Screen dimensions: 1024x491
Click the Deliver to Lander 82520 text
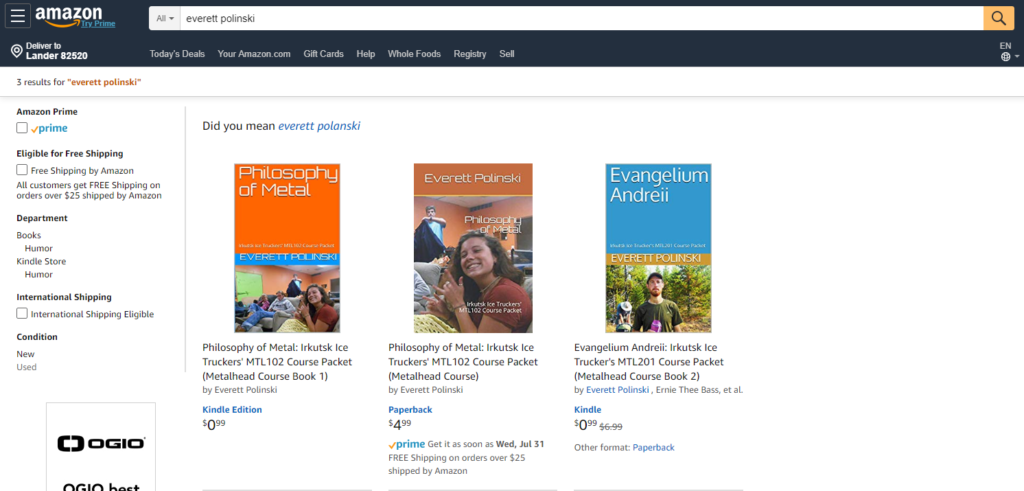click(57, 51)
